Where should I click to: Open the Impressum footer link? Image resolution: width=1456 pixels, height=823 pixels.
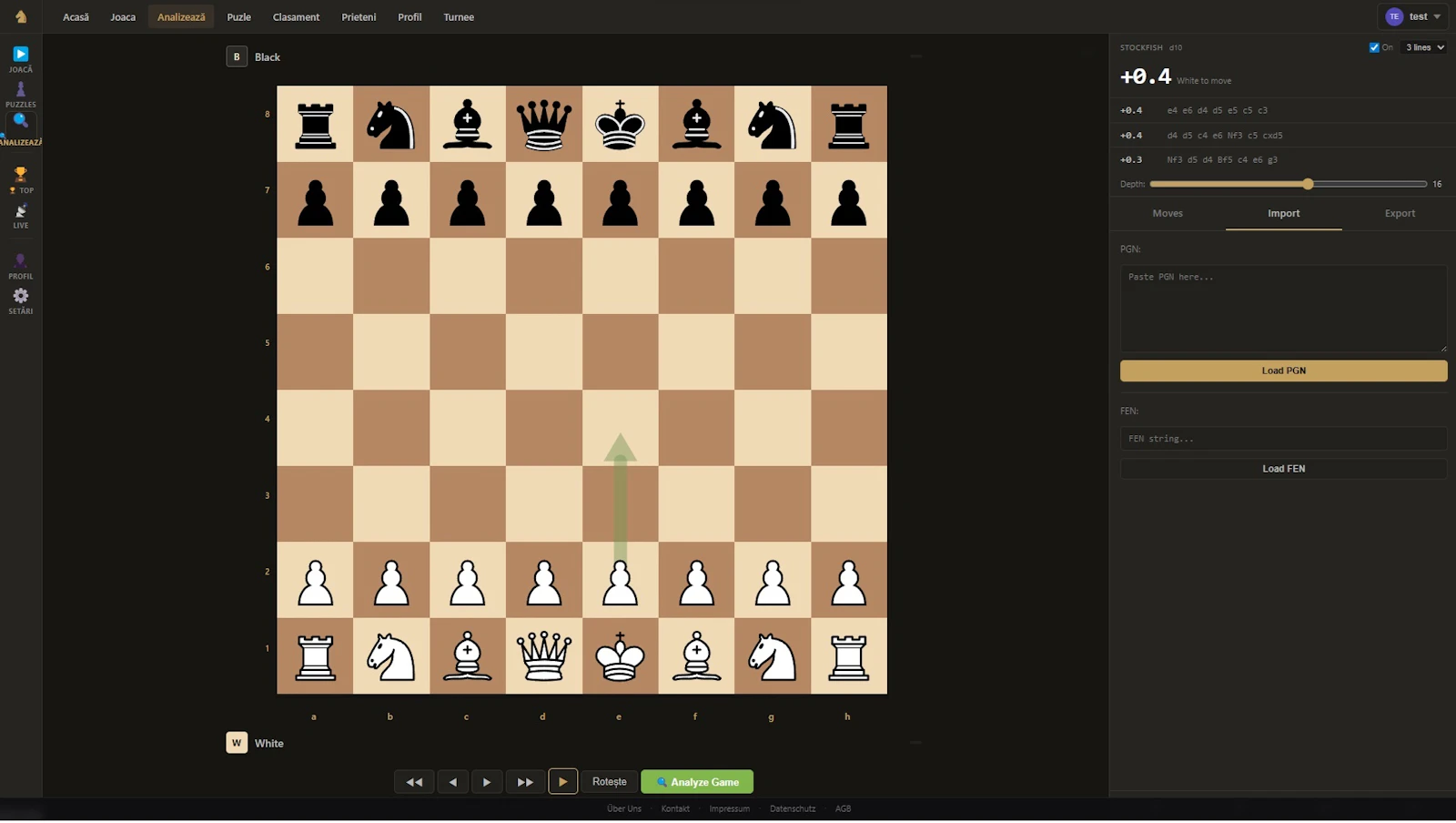[x=730, y=809]
